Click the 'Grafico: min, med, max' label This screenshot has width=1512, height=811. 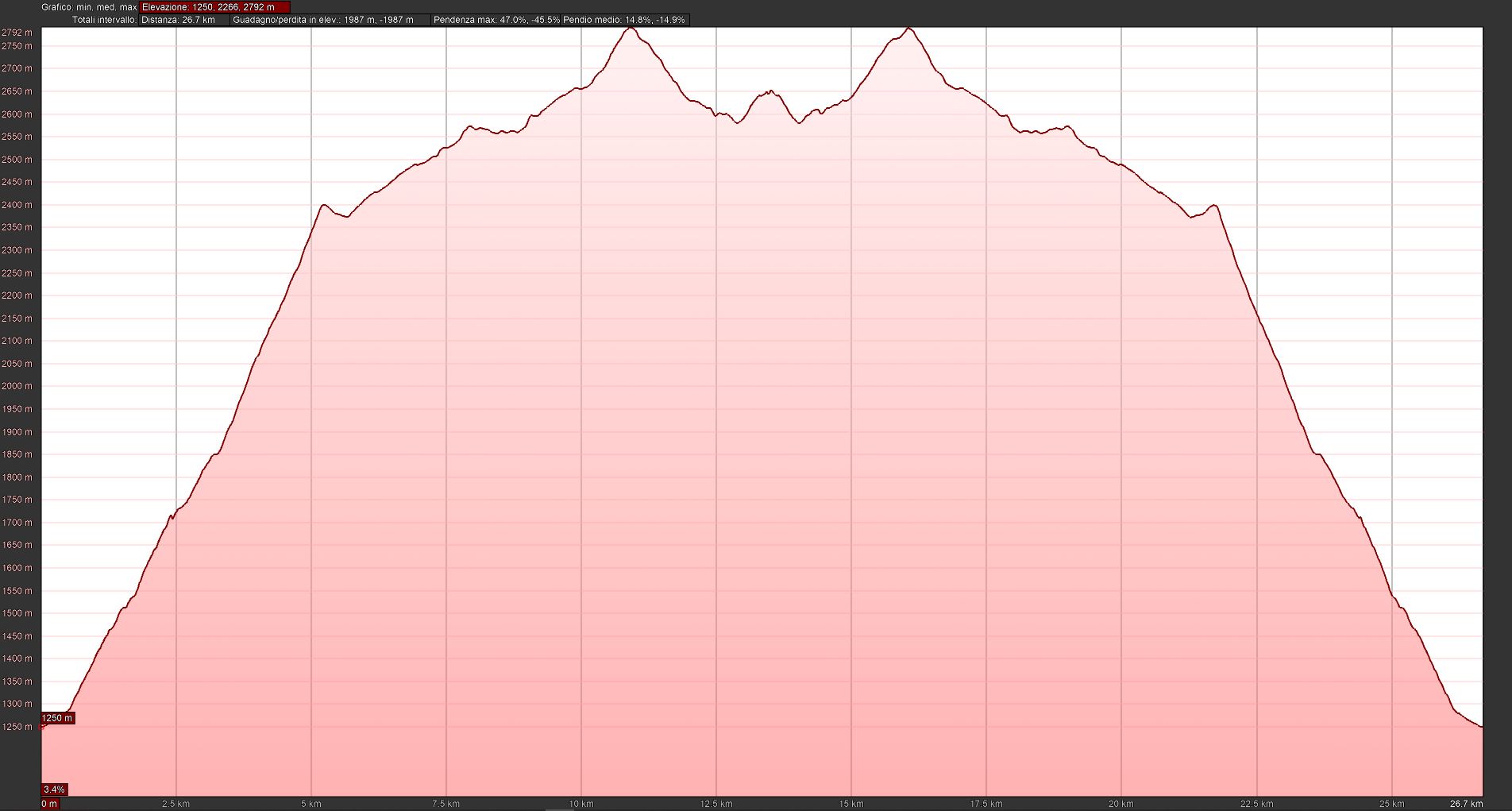89,7
